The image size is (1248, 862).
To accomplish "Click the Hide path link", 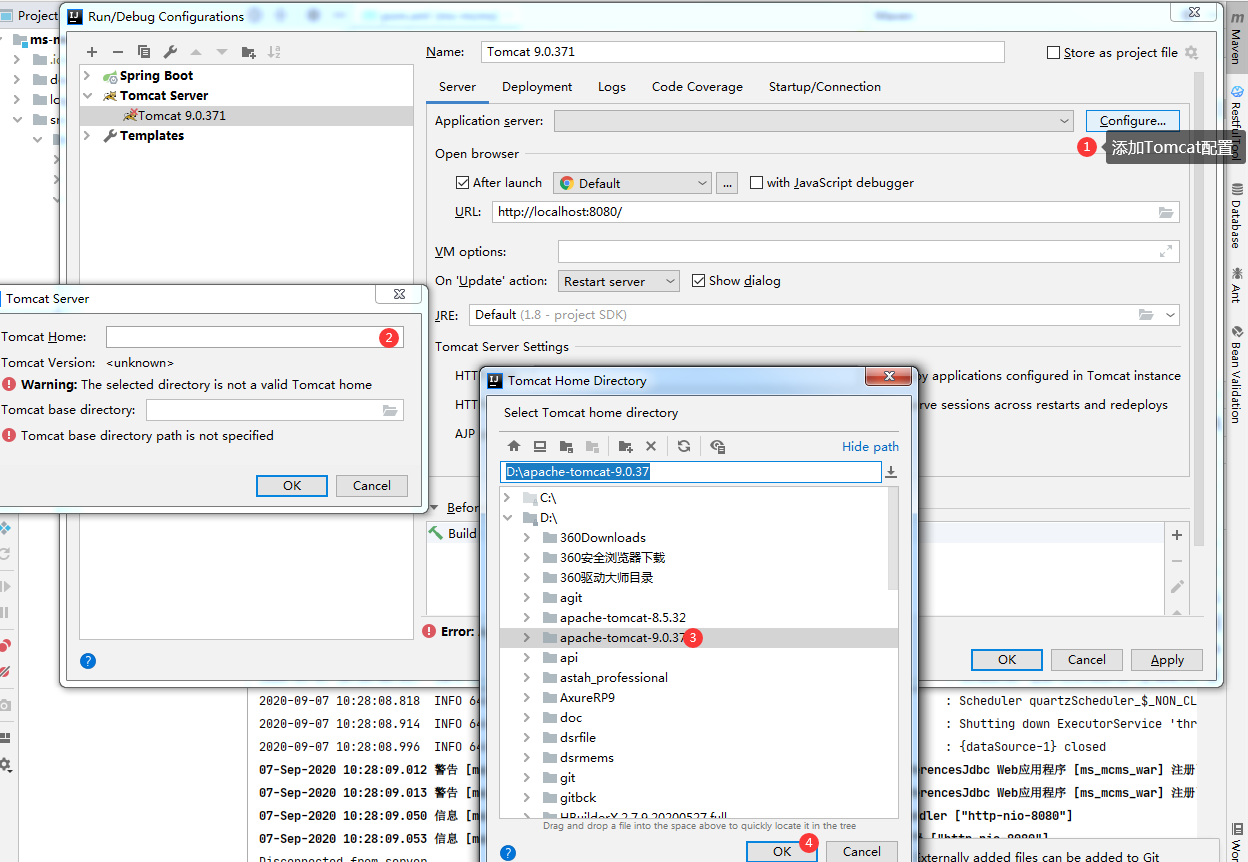I will pyautogui.click(x=869, y=446).
